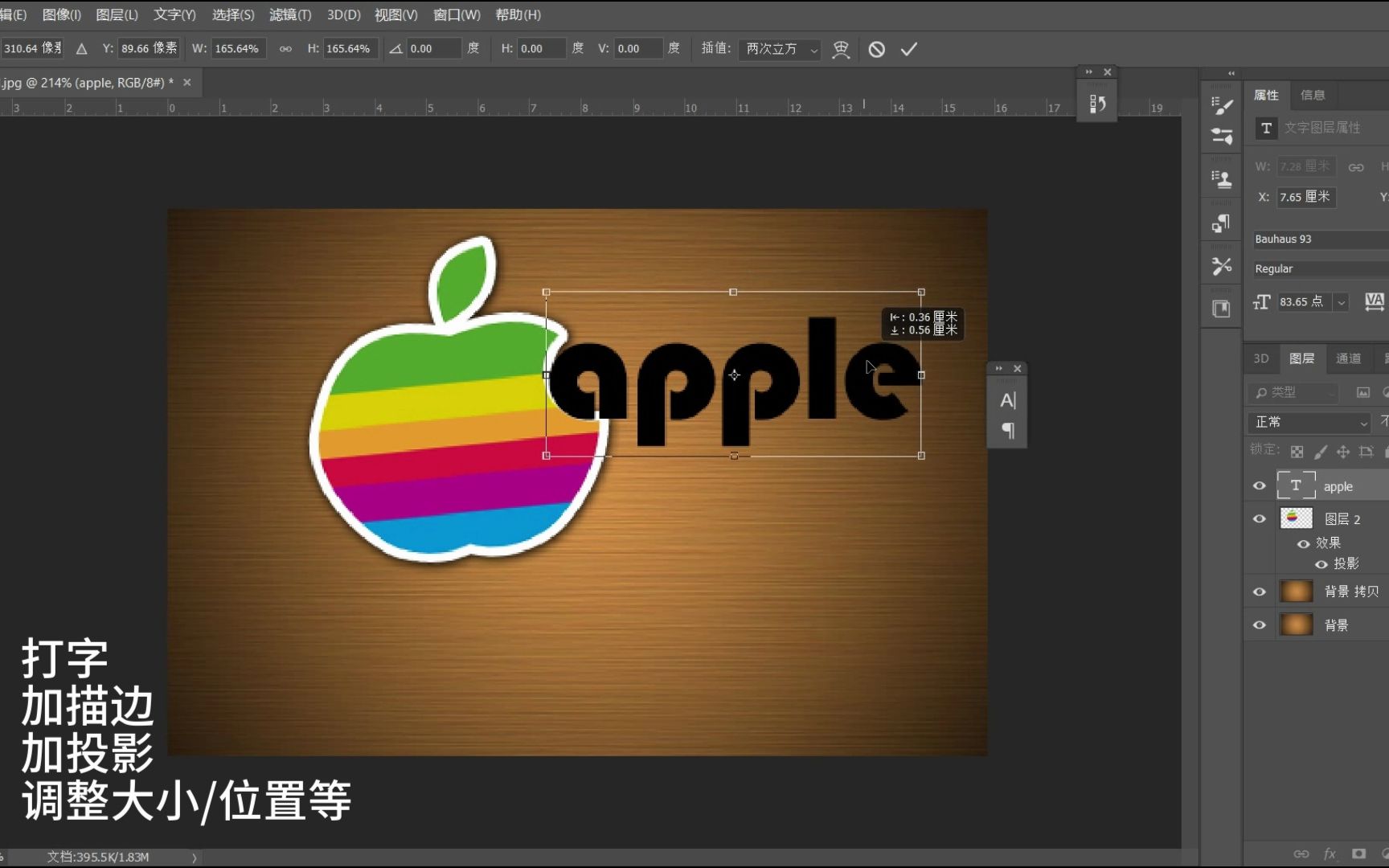This screenshot has width=1389, height=868.
Task: Open the Paragraph Styles panel icon
Action: point(1222,223)
